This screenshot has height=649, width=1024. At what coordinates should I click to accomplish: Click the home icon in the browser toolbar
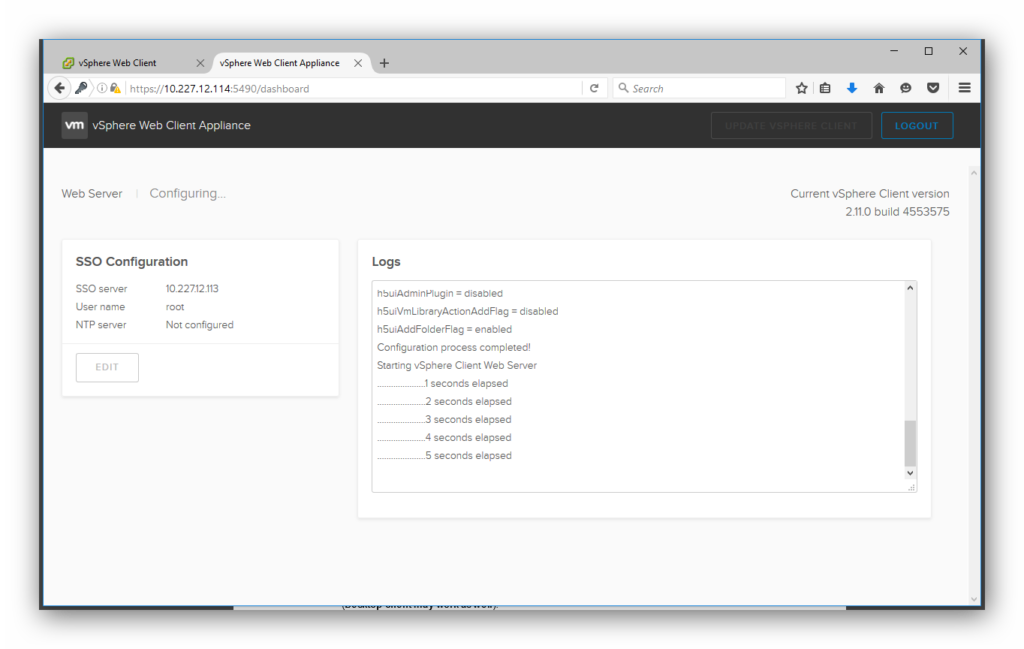coord(878,88)
